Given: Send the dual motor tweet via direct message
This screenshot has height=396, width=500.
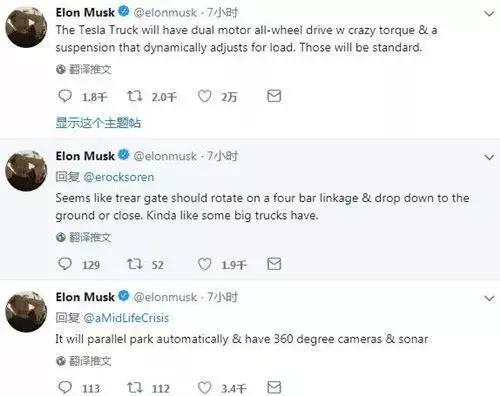Looking at the screenshot, I should tap(274, 96).
